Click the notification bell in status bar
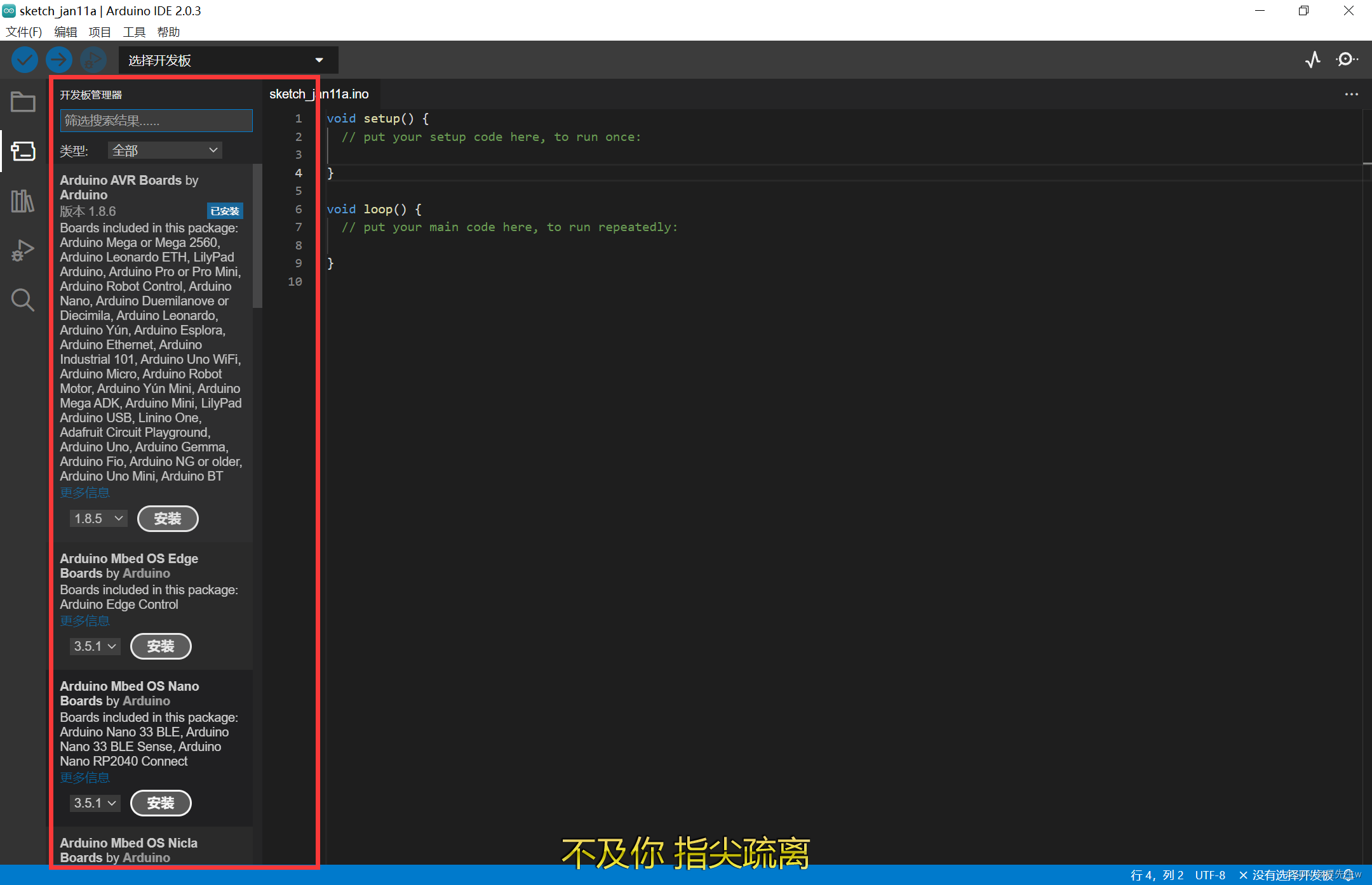The width and height of the screenshot is (1372, 885). point(1348,875)
